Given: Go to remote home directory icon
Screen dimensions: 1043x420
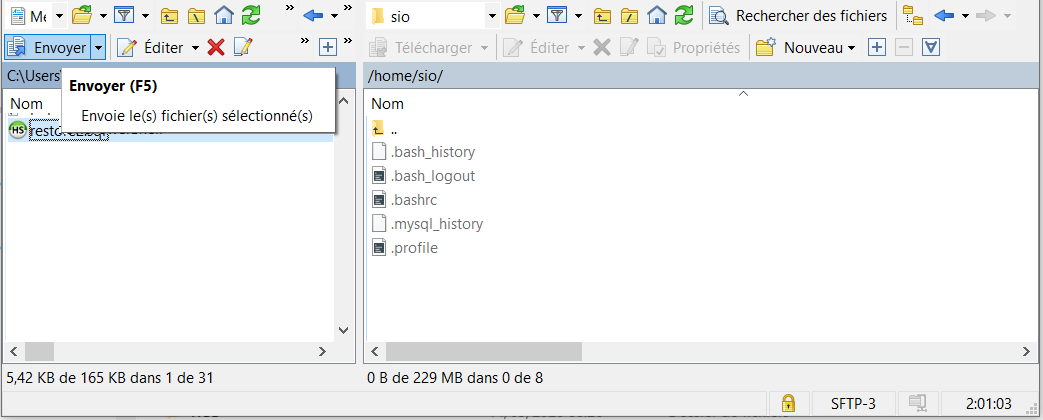Looking at the screenshot, I should tap(657, 16).
